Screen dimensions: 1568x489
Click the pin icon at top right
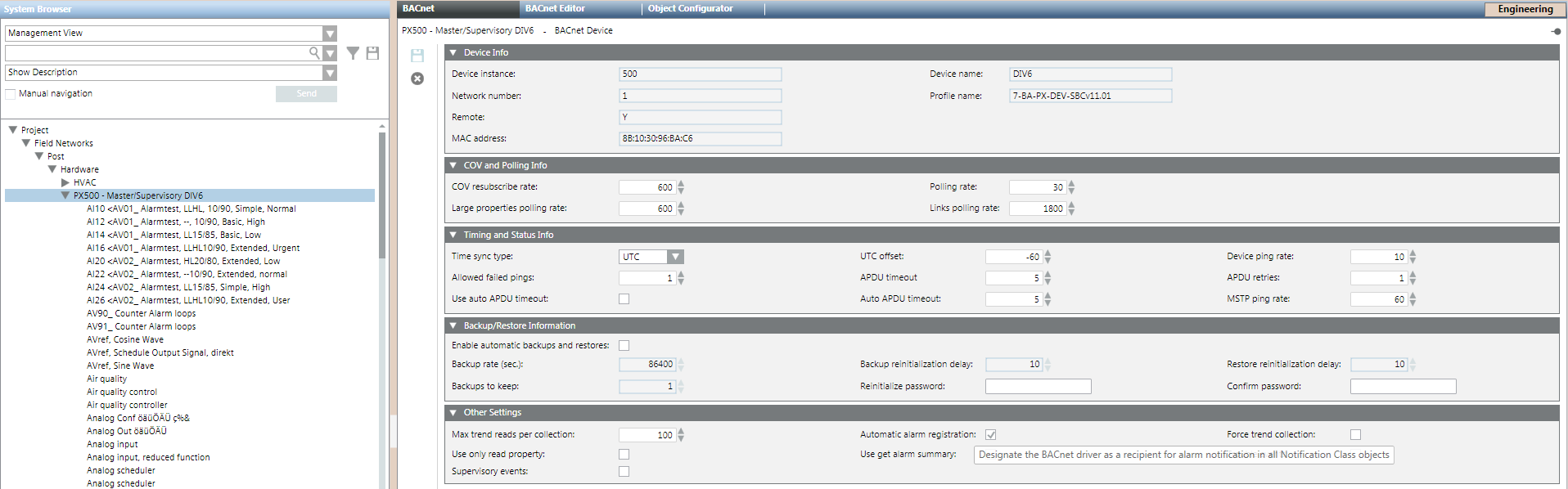(1555, 31)
